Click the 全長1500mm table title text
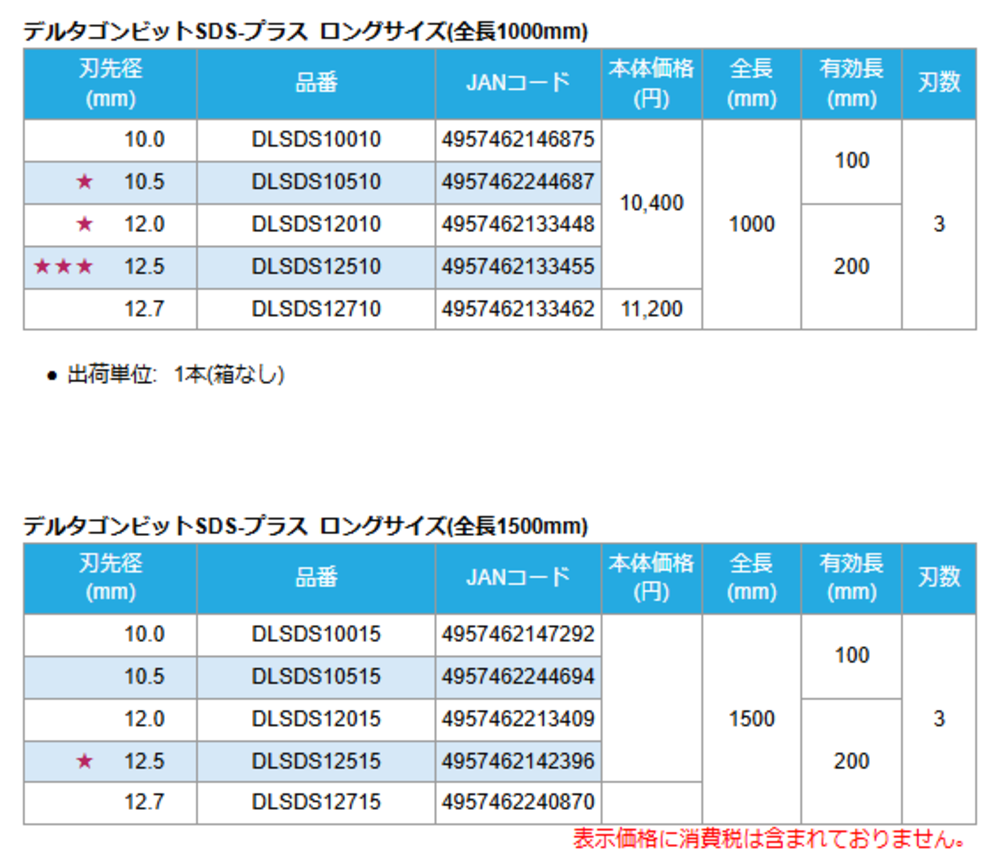This screenshot has width=1000, height=857. 305,526
